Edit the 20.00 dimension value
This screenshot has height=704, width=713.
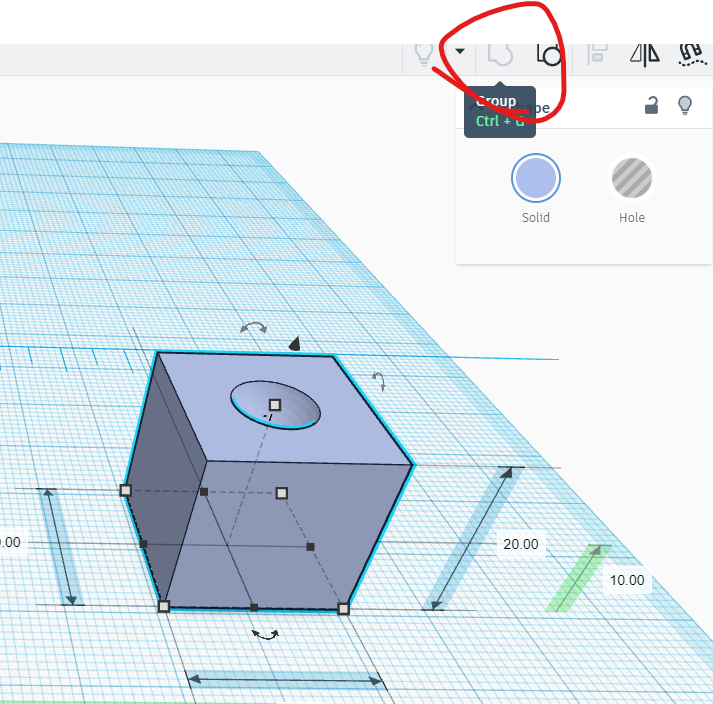point(521,544)
